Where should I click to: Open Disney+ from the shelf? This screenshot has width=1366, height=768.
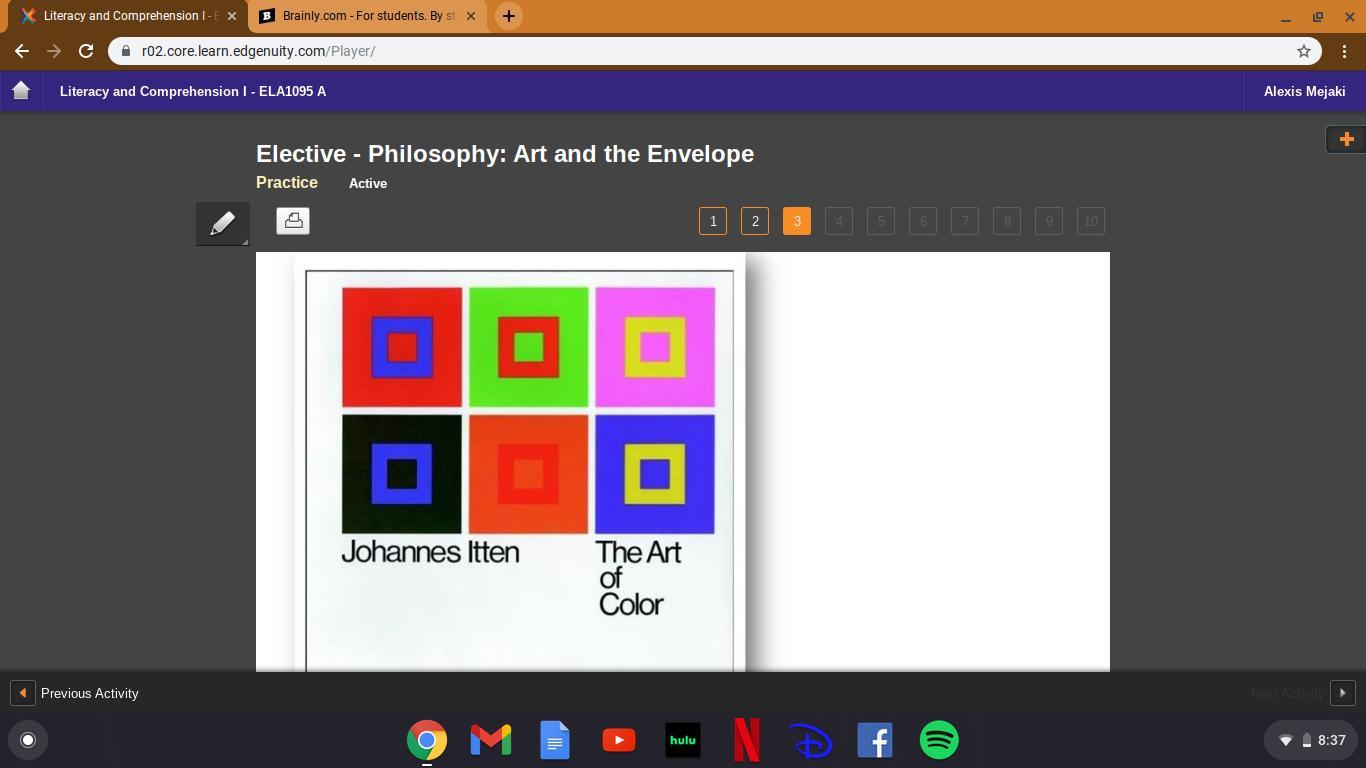[811, 740]
